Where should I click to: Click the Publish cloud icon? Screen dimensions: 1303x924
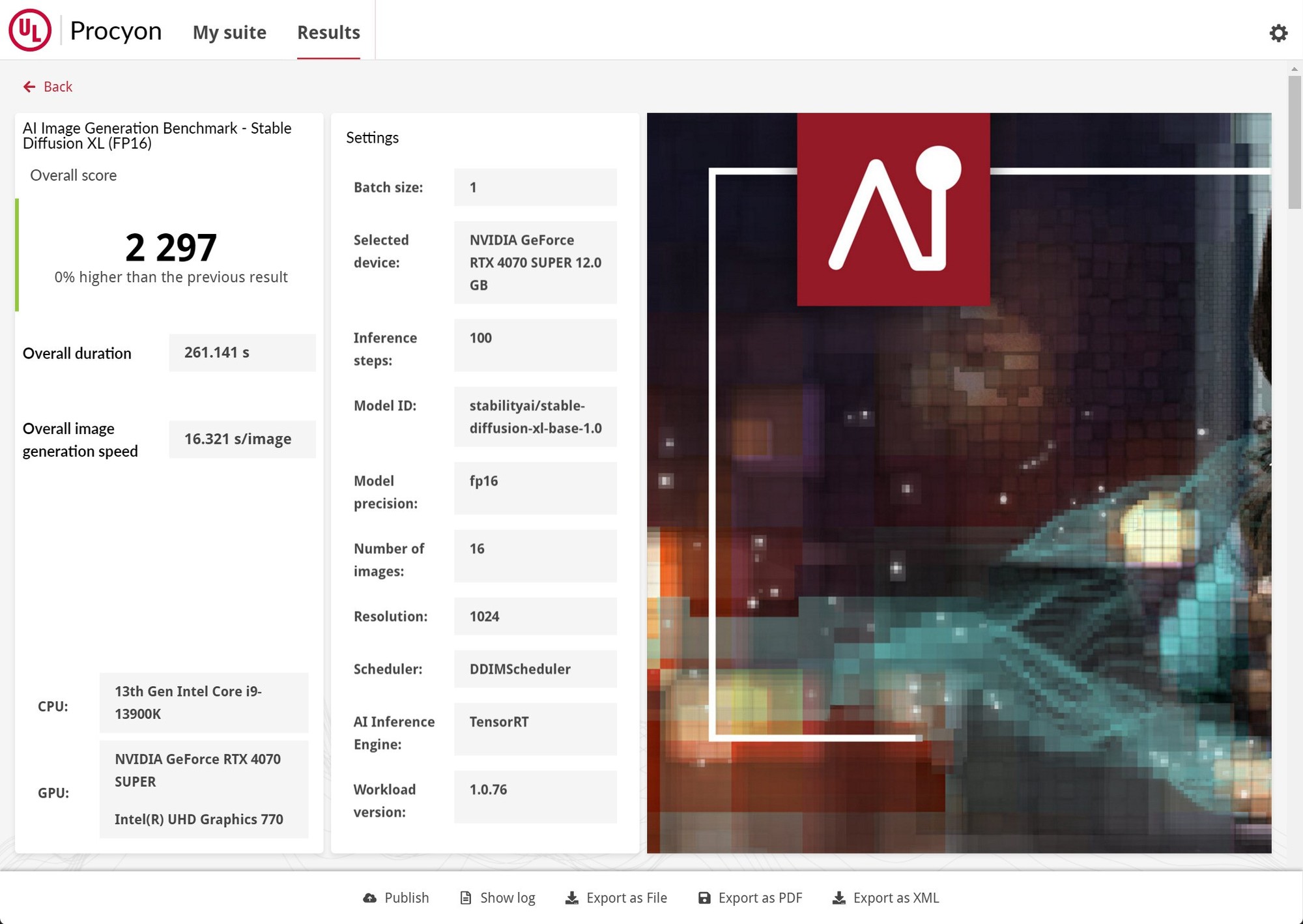tap(370, 898)
